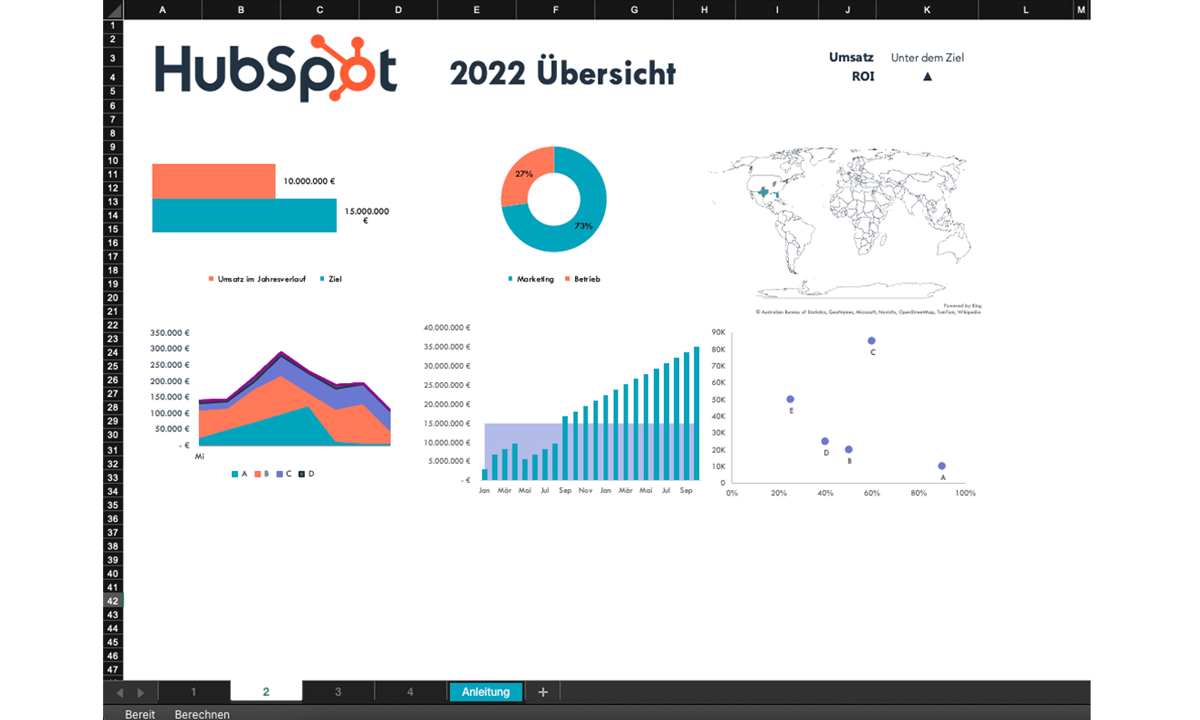Go to next sheet with right arrow

(140, 692)
